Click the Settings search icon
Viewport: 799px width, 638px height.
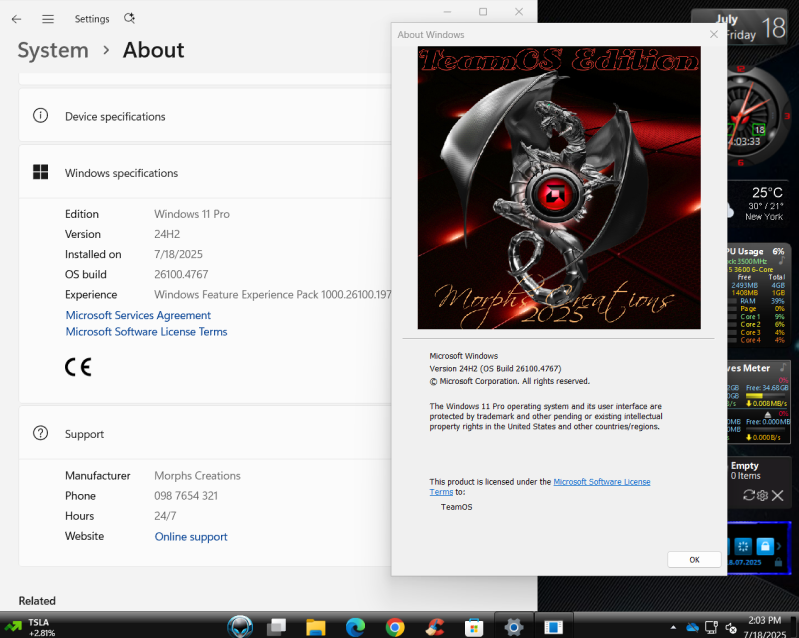(129, 18)
